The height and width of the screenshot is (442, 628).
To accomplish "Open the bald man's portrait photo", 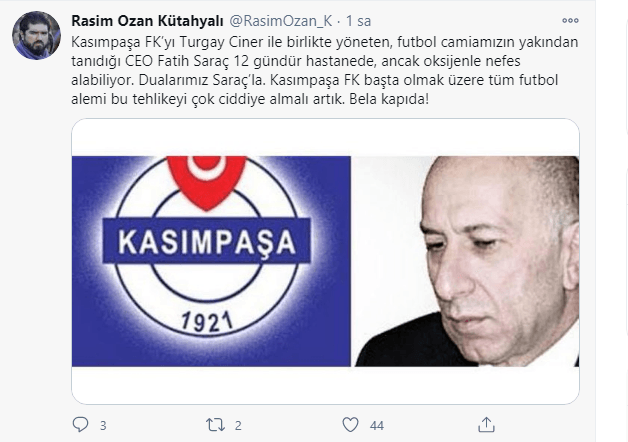I will tap(465, 261).
